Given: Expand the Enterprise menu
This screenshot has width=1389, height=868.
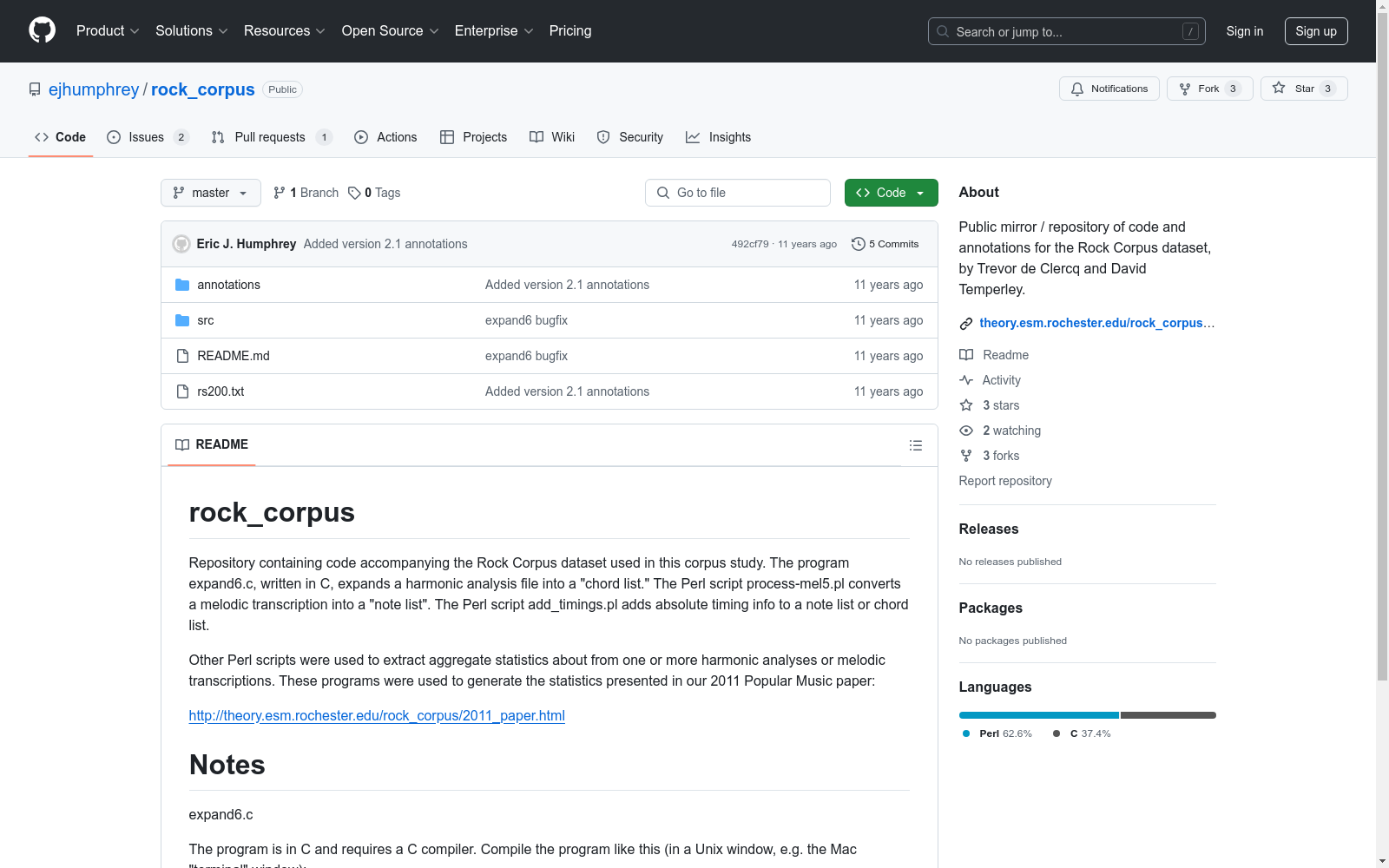Looking at the screenshot, I should coord(494,31).
